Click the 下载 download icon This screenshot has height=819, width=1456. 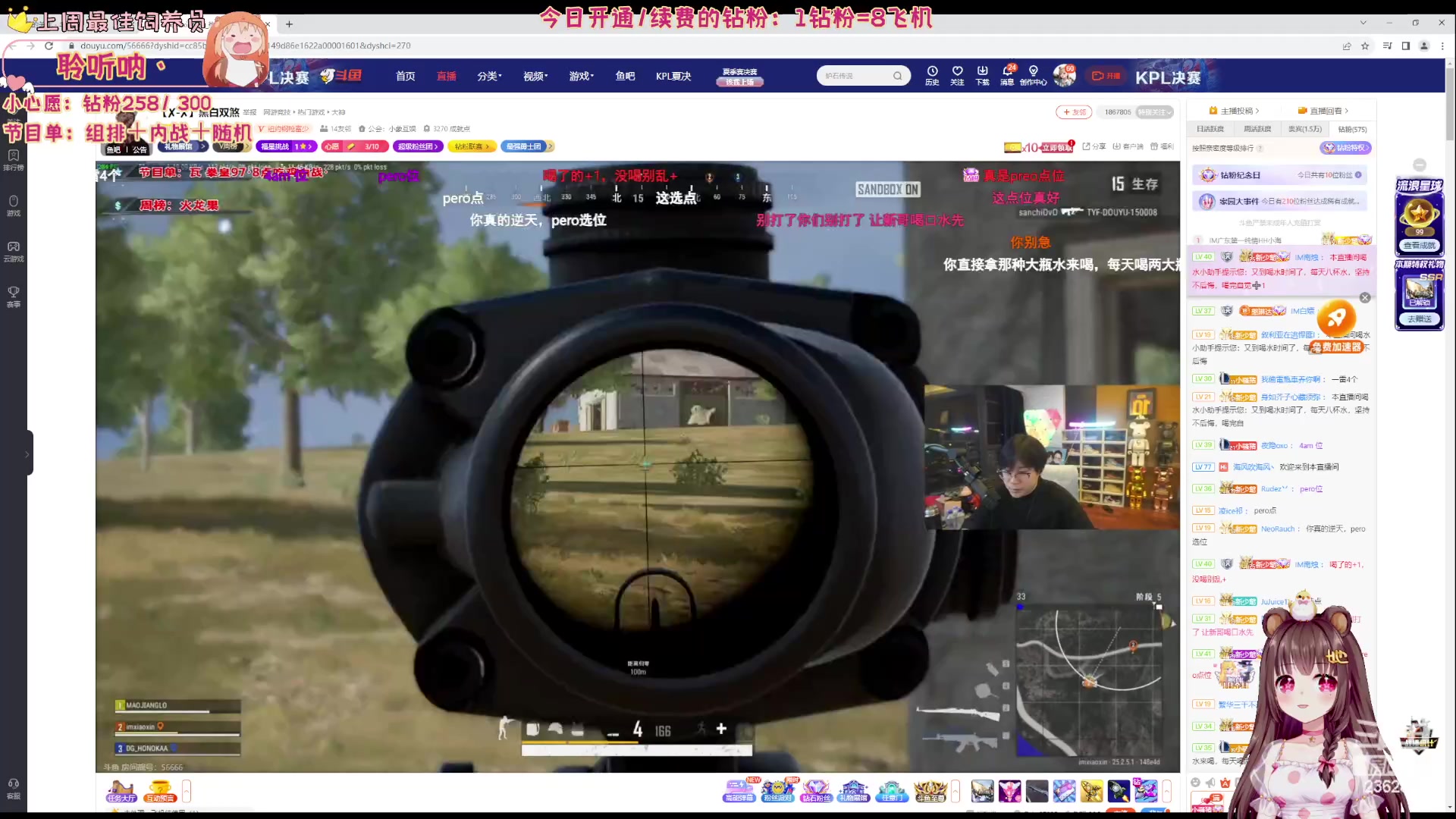pos(982,75)
